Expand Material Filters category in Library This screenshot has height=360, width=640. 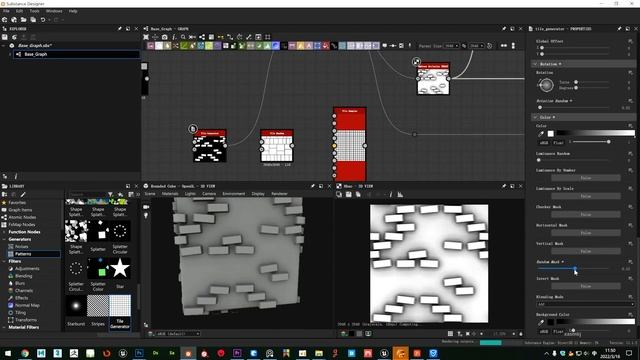(x=4, y=327)
